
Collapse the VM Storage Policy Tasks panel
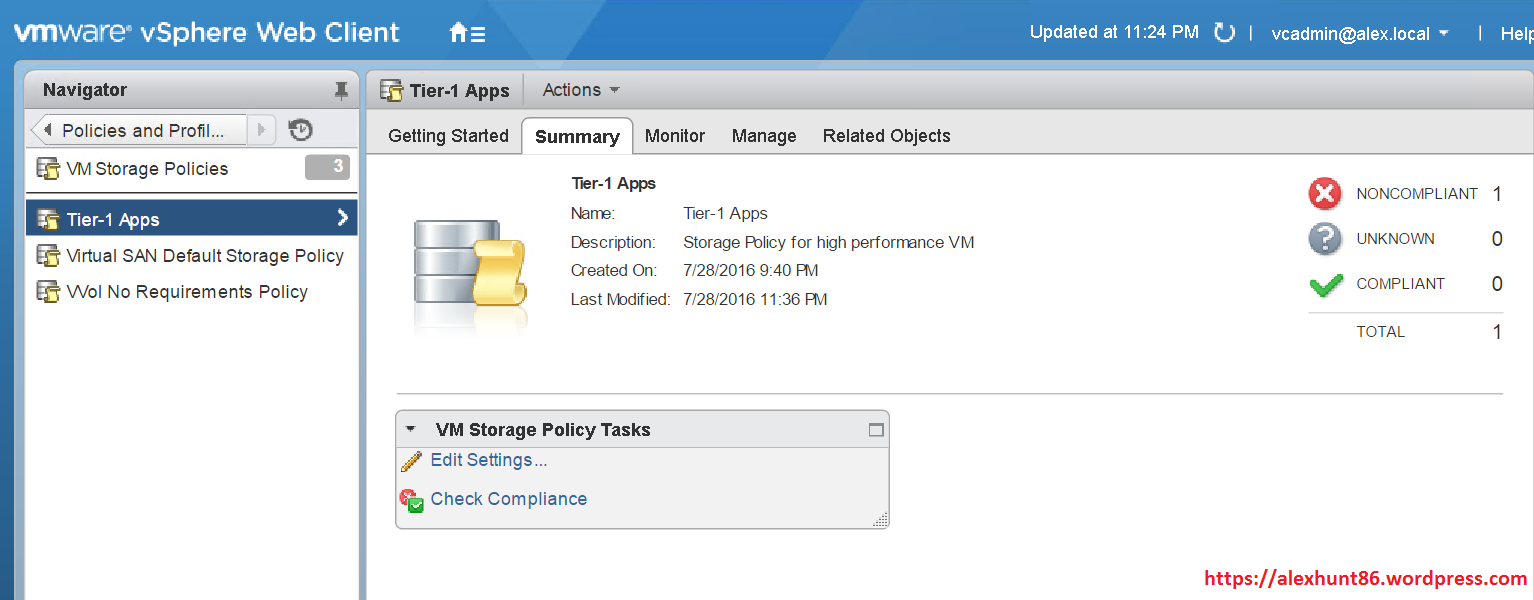coord(411,428)
